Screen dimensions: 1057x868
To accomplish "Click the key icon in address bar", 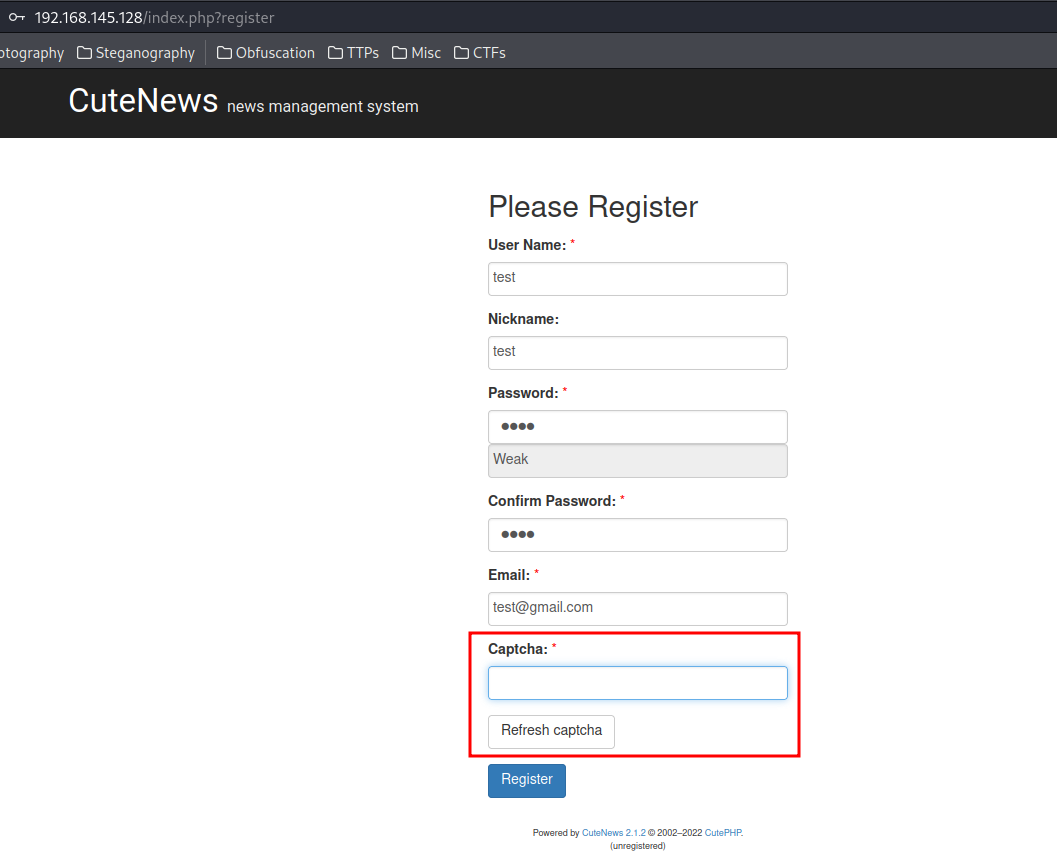I will (16, 18).
